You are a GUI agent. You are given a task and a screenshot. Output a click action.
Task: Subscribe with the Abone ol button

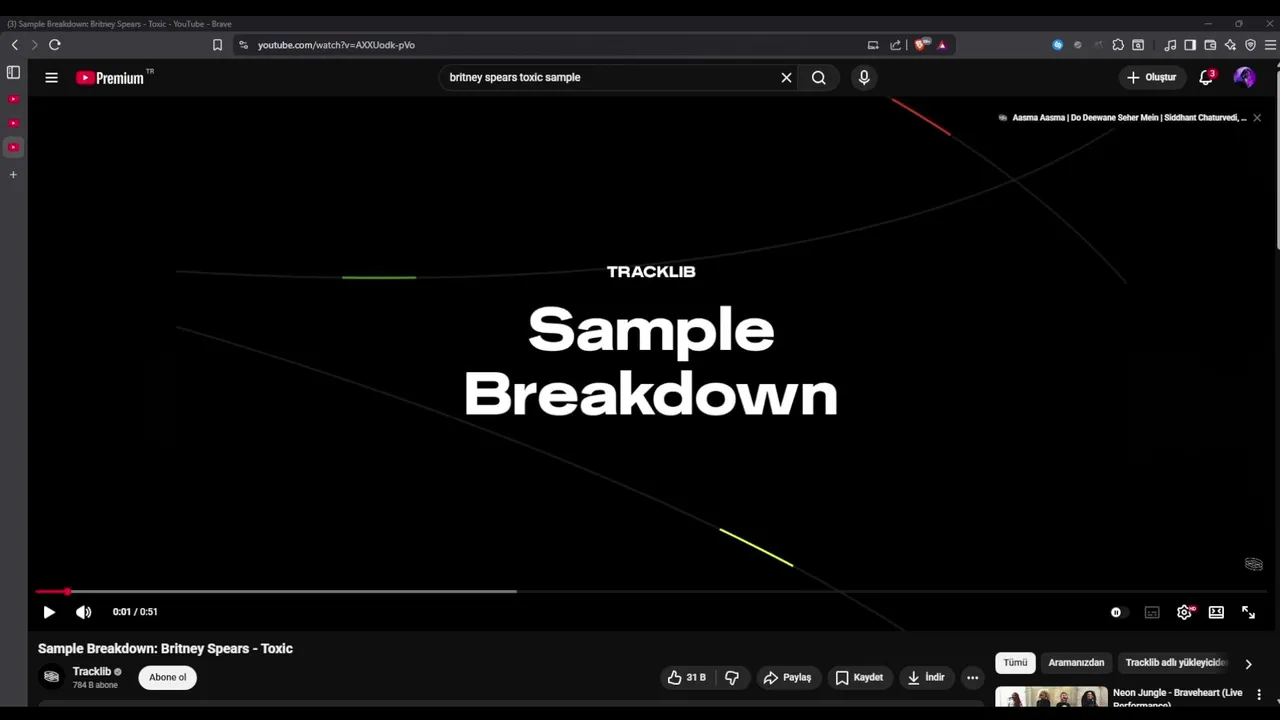pyautogui.click(x=167, y=677)
